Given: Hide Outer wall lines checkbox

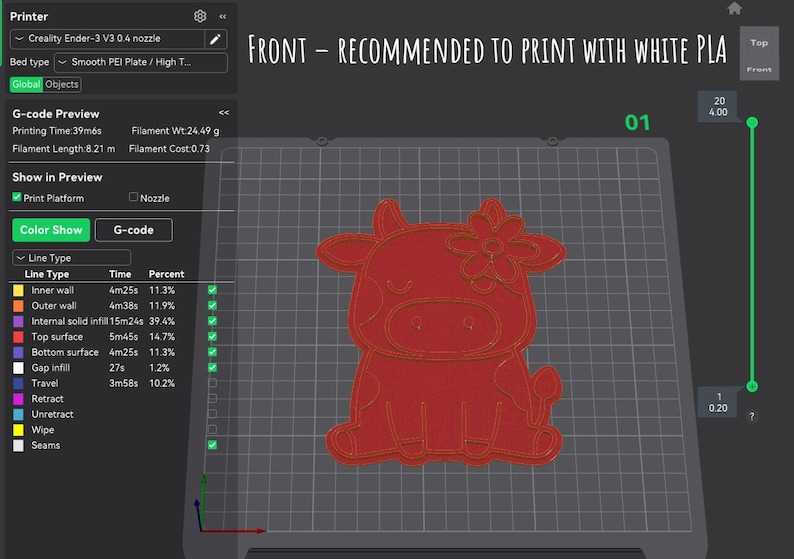Looking at the screenshot, I should pos(212,305).
